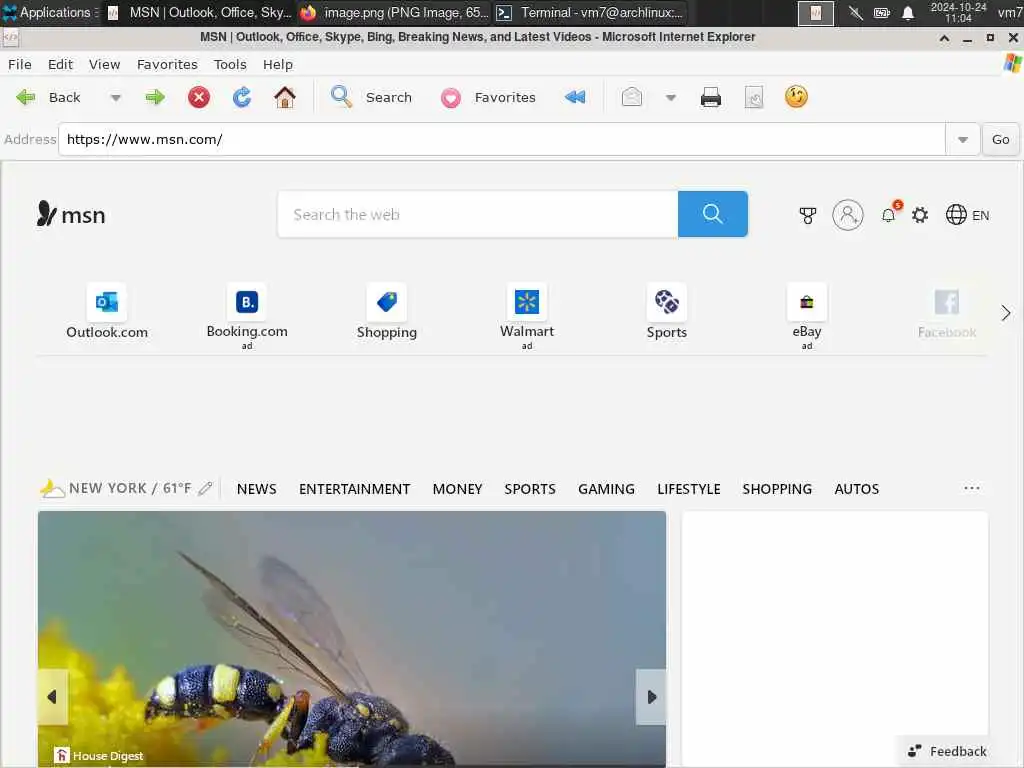Click the system notification bell in panel
The image size is (1024, 768).
(x=908, y=12)
